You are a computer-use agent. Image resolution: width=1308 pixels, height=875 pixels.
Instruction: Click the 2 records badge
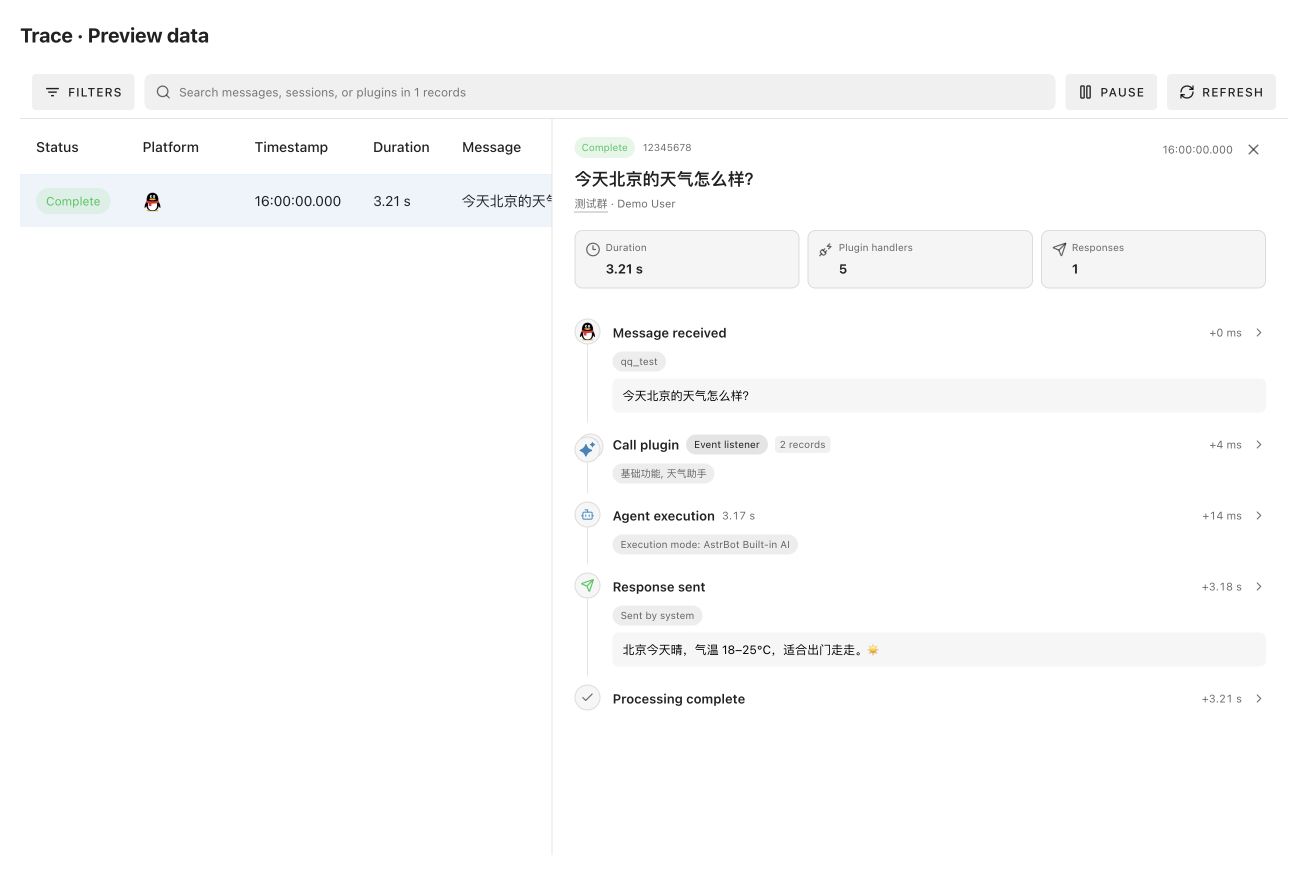[803, 445]
